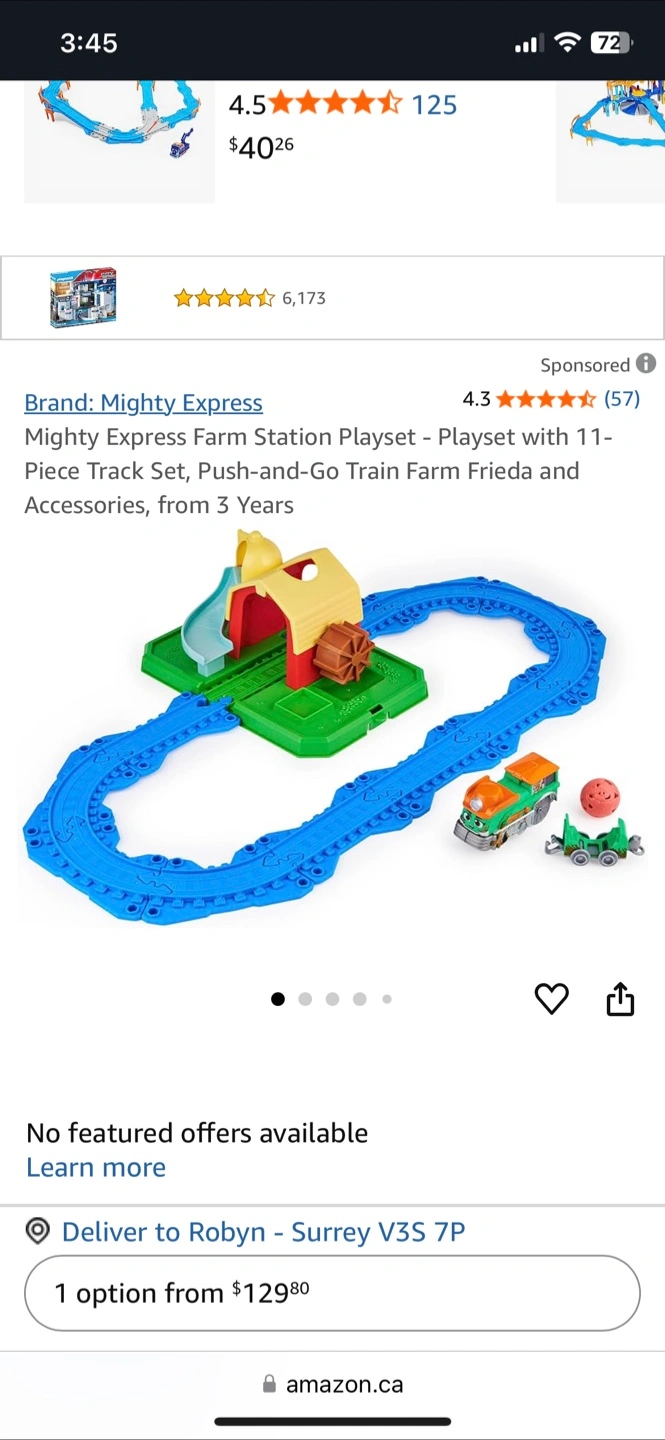This screenshot has width=665, height=1440.
Task: Open the (57) reviews count
Action: click(622, 399)
